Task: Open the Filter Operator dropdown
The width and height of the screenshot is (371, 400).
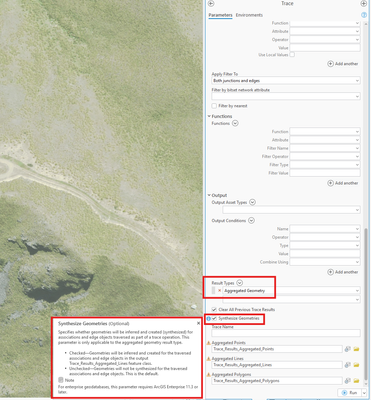Action: pyautogui.click(x=325, y=156)
